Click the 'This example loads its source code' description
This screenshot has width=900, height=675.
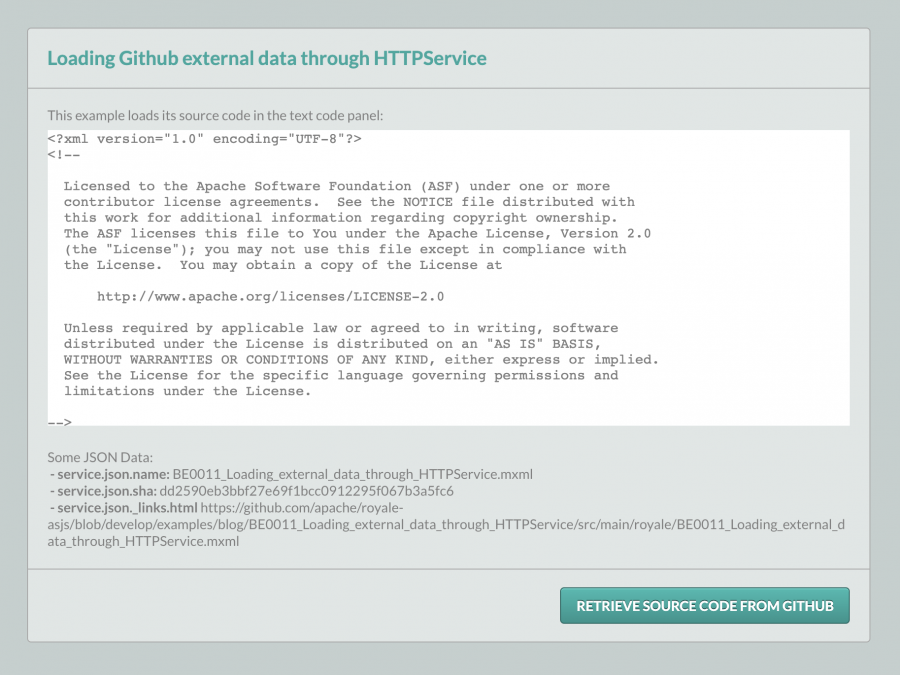[x=215, y=115]
